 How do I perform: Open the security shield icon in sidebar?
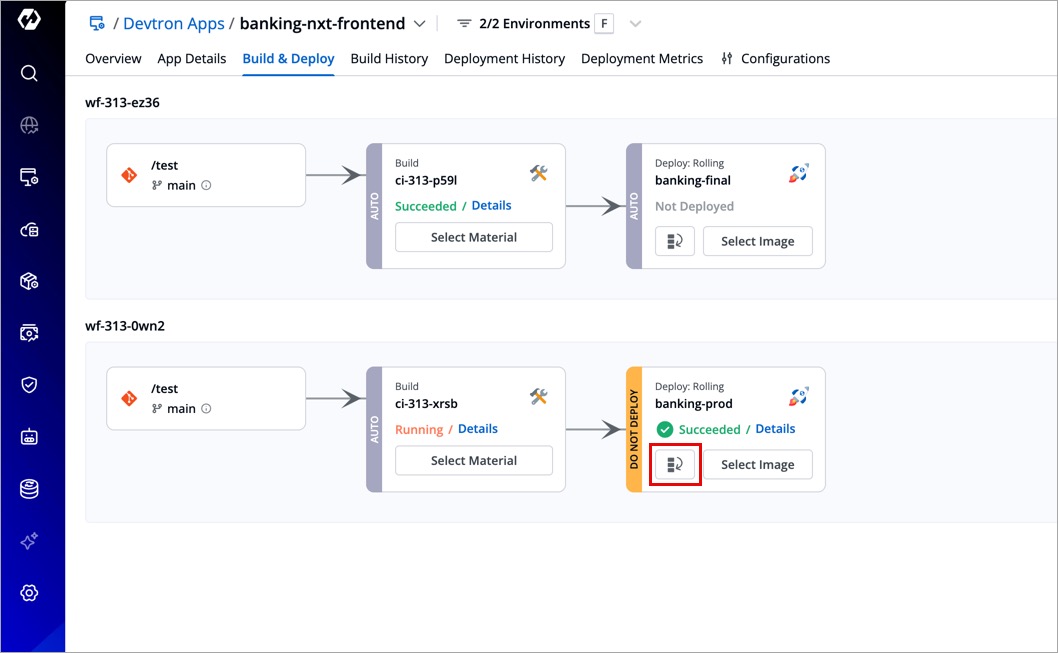point(29,385)
